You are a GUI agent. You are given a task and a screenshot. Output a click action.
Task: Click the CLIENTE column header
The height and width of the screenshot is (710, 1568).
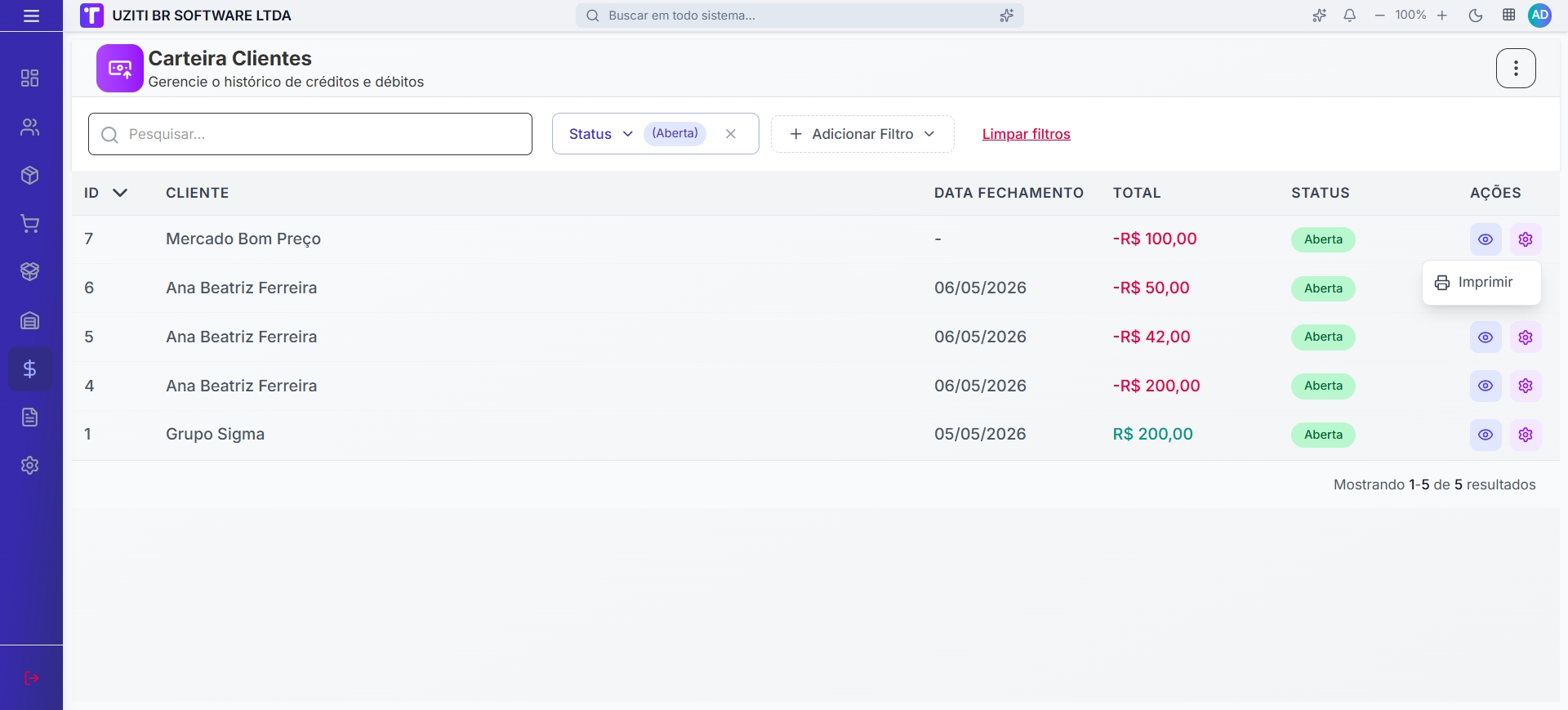[197, 193]
